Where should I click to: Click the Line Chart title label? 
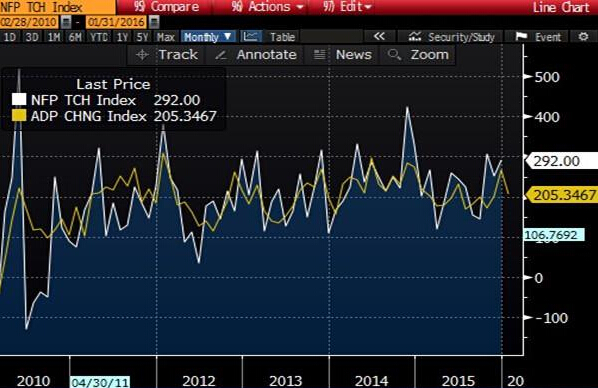pos(561,7)
